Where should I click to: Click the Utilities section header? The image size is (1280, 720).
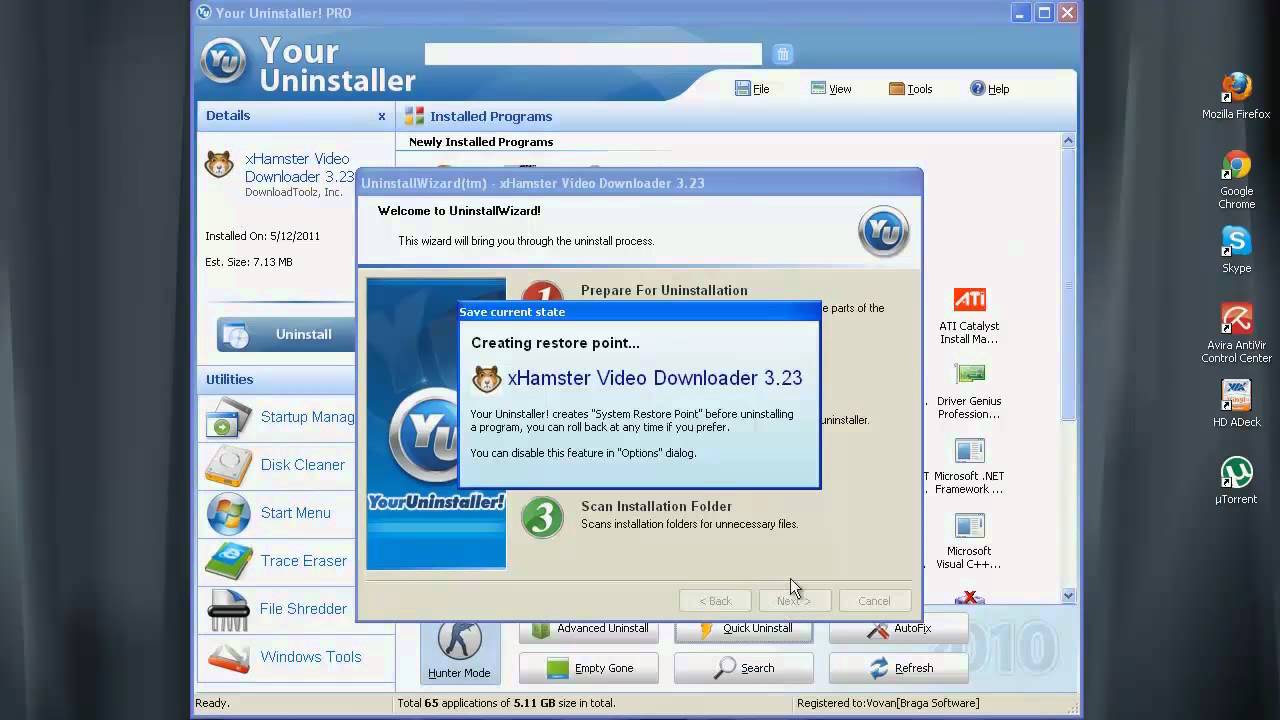229,379
